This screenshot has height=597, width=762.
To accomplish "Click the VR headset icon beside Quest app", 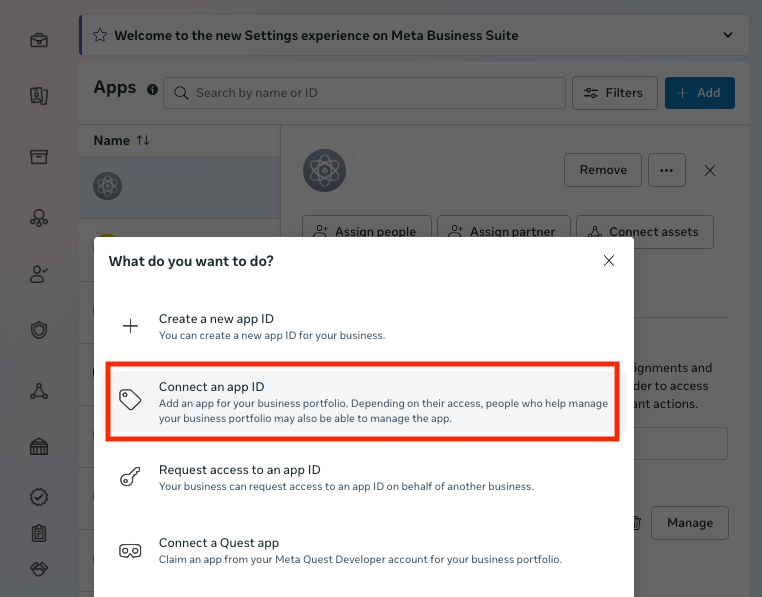I will point(130,551).
